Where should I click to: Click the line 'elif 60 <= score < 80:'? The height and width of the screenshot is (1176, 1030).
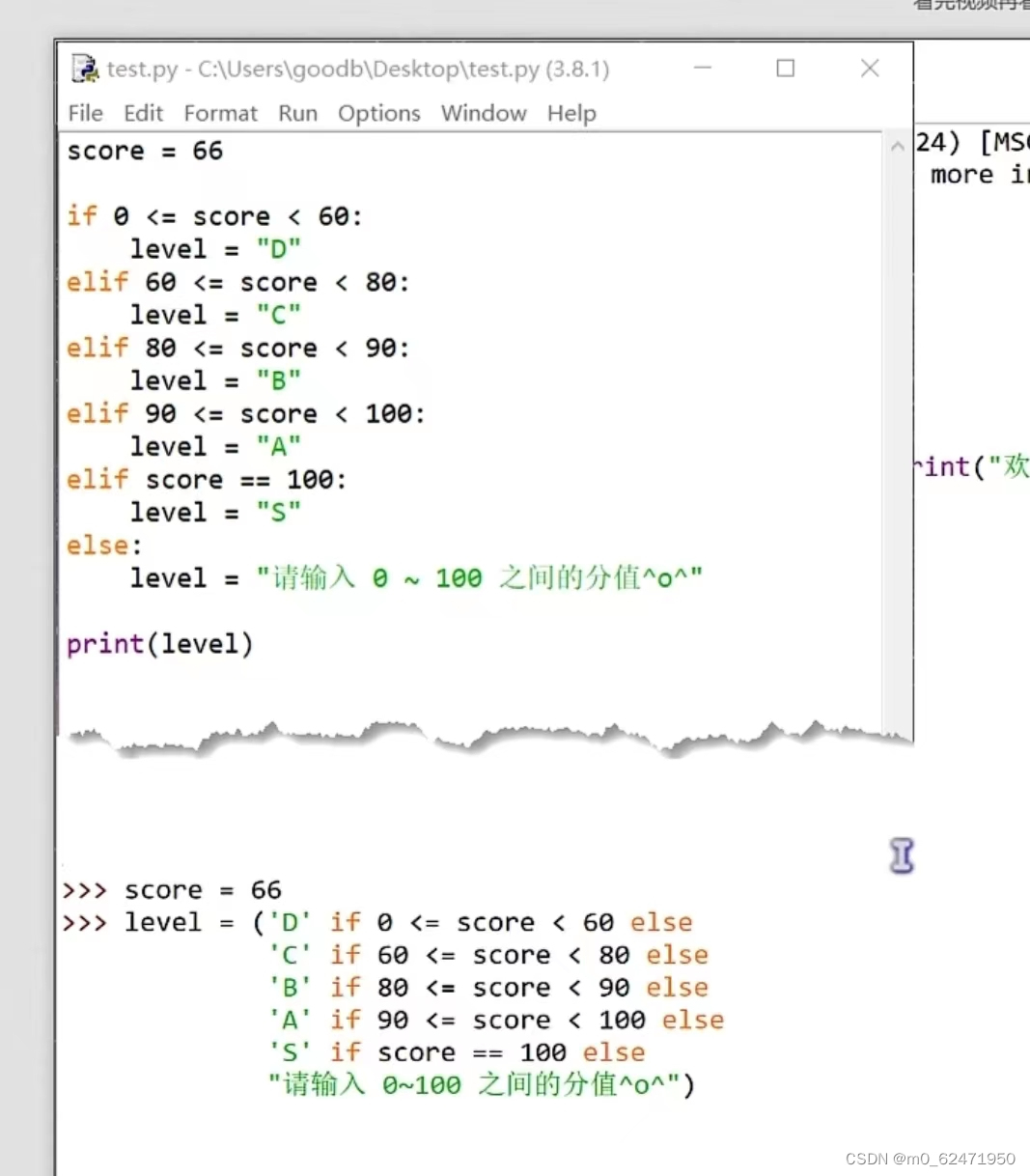pyautogui.click(x=237, y=282)
